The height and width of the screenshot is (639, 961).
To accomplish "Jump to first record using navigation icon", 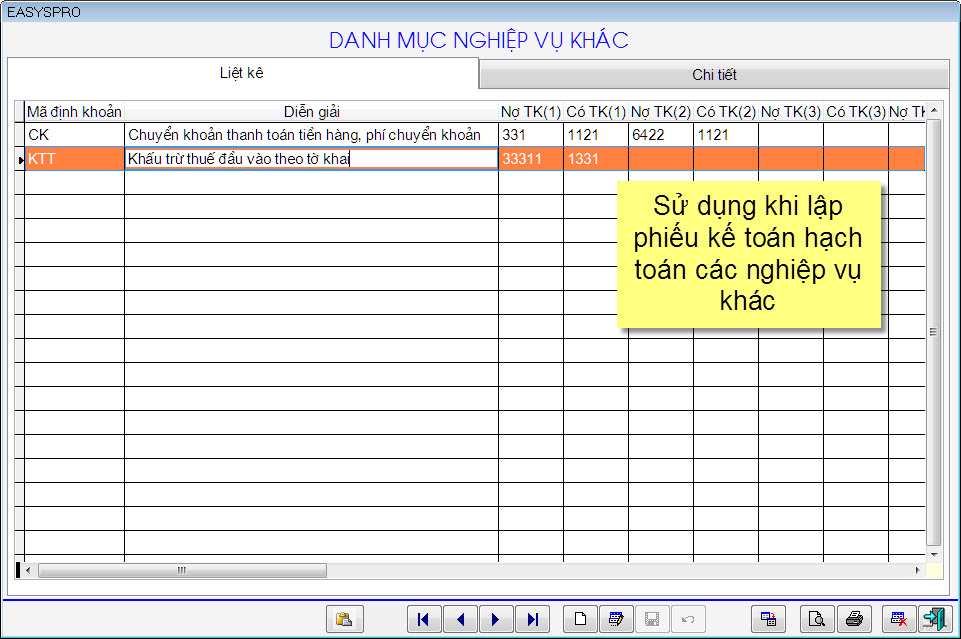I will [x=424, y=620].
